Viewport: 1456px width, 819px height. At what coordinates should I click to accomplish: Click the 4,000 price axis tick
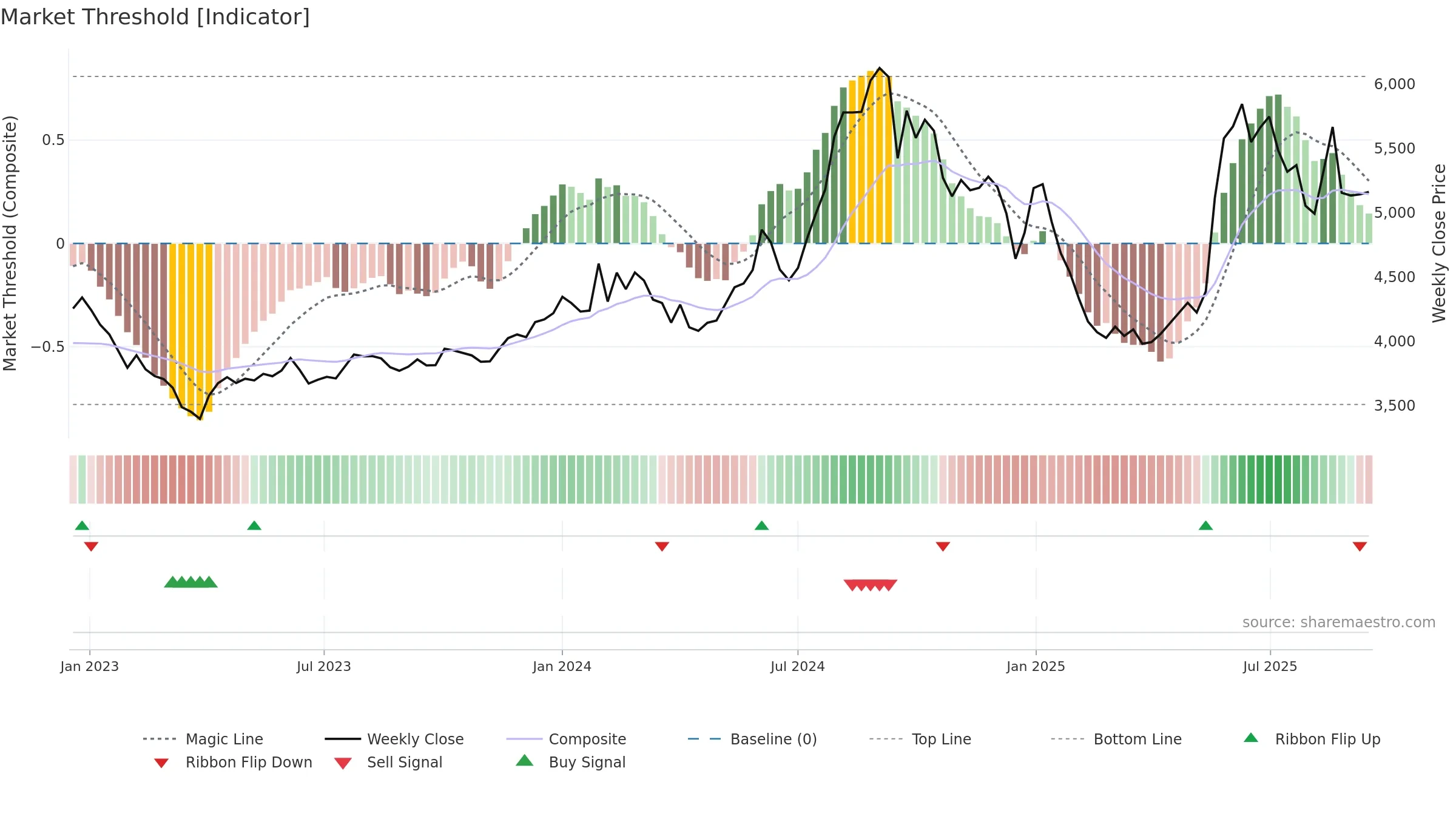[1394, 342]
